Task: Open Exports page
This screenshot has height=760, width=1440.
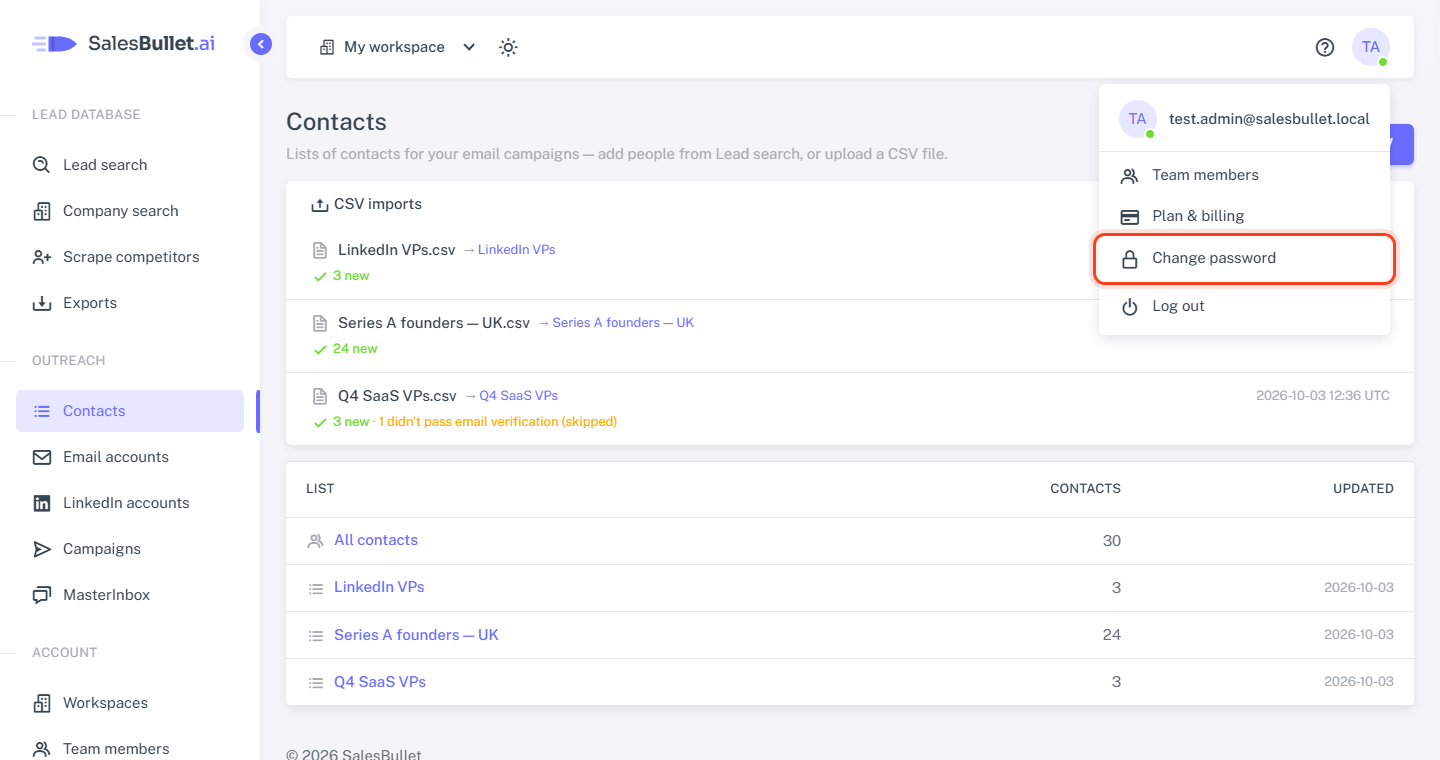Action: click(x=130, y=303)
